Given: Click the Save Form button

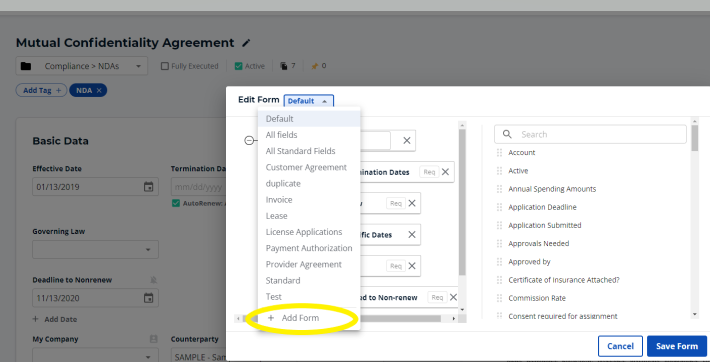Looking at the screenshot, I should (677, 346).
